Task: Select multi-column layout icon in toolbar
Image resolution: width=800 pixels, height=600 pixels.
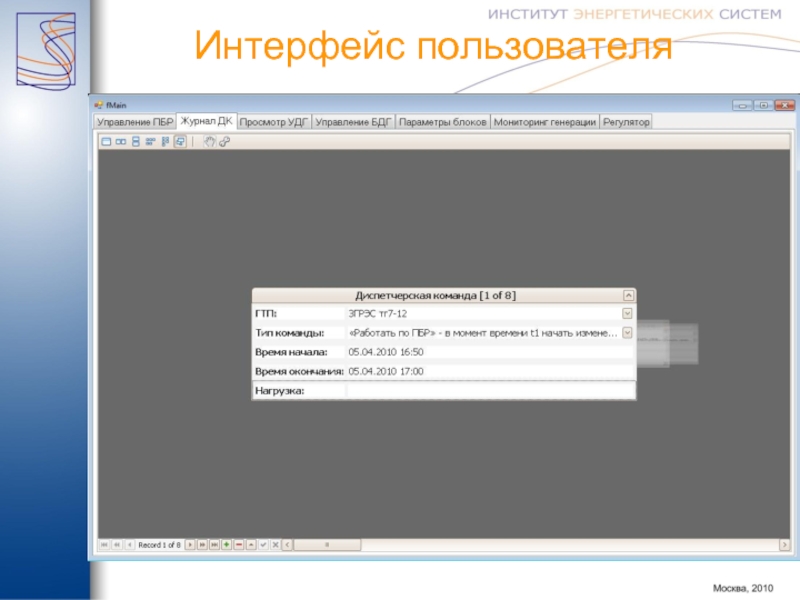Action: [165, 142]
